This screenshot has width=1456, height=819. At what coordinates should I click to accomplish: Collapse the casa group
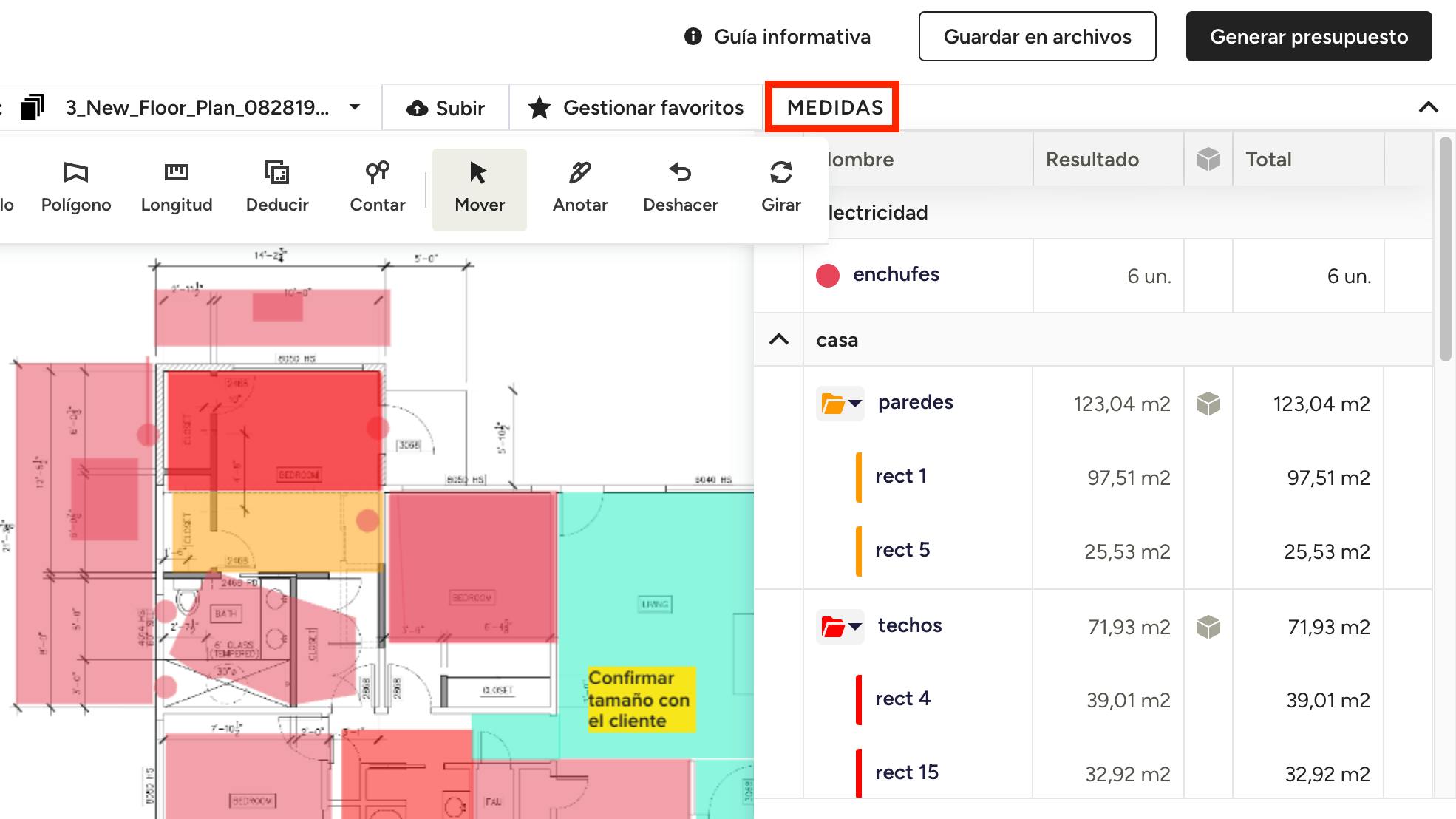click(x=779, y=339)
